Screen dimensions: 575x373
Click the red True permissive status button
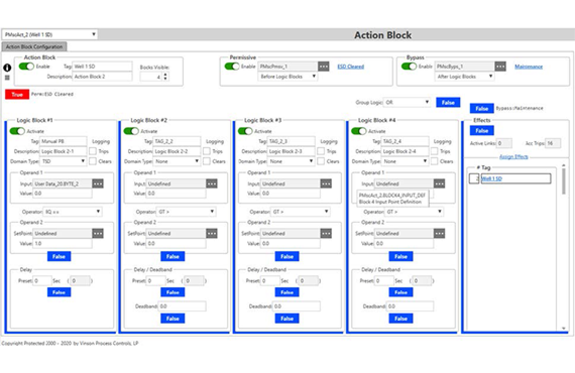(x=17, y=94)
